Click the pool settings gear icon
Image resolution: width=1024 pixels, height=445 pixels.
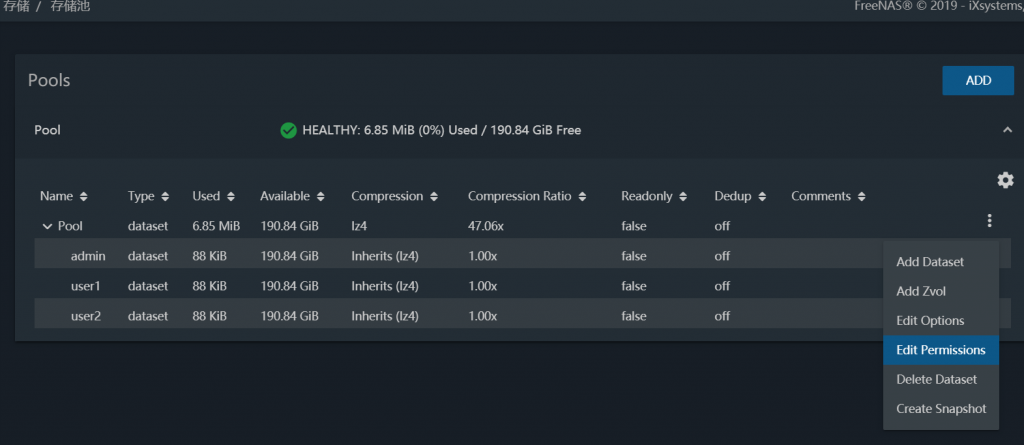[1005, 180]
